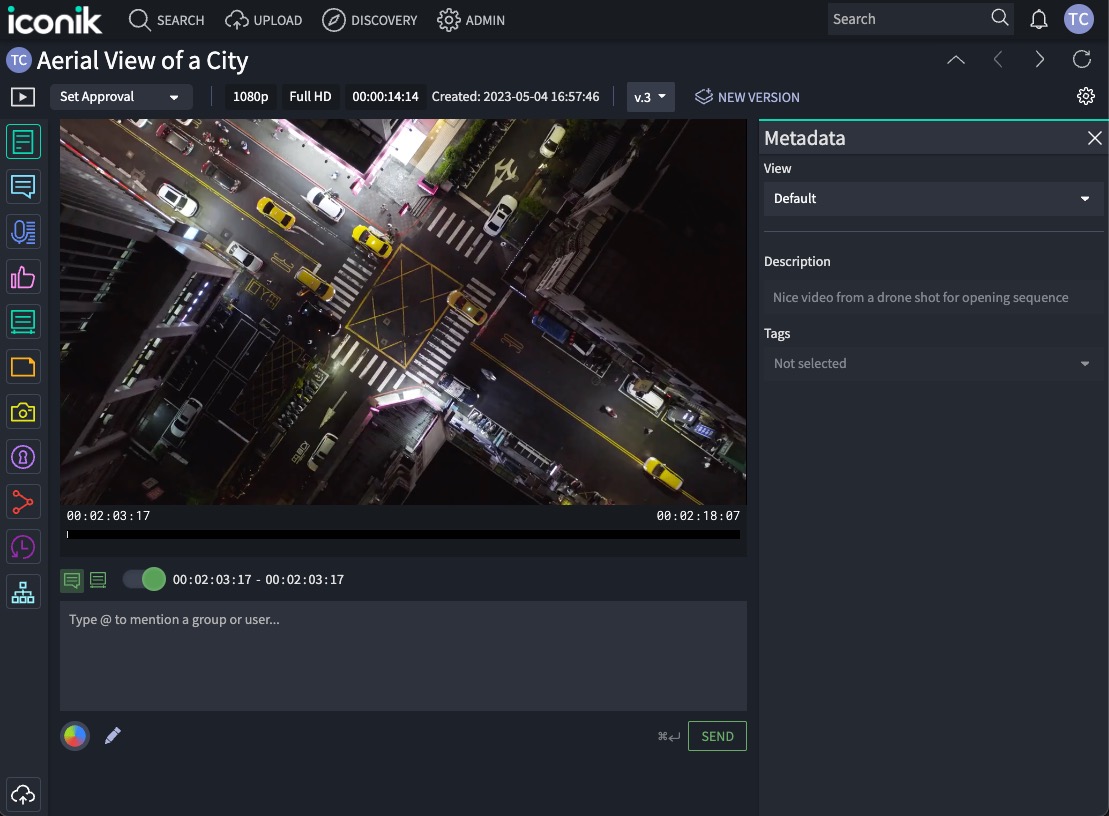The image size is (1109, 816).
Task: Open the comments panel in the sidebar
Action: click(x=23, y=186)
